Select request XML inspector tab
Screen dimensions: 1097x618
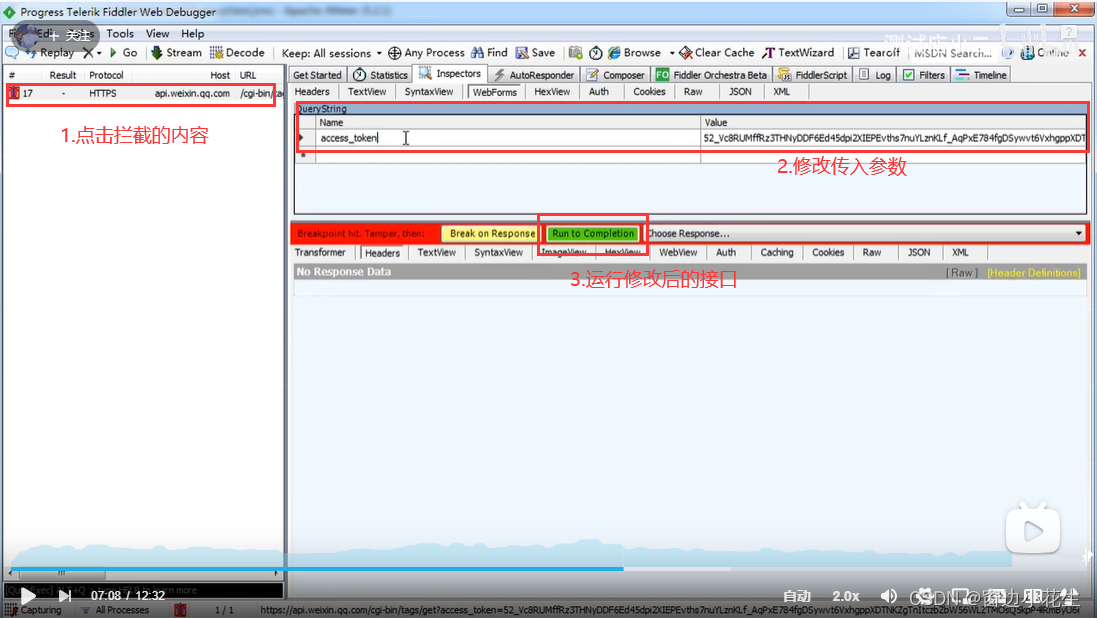[x=781, y=92]
